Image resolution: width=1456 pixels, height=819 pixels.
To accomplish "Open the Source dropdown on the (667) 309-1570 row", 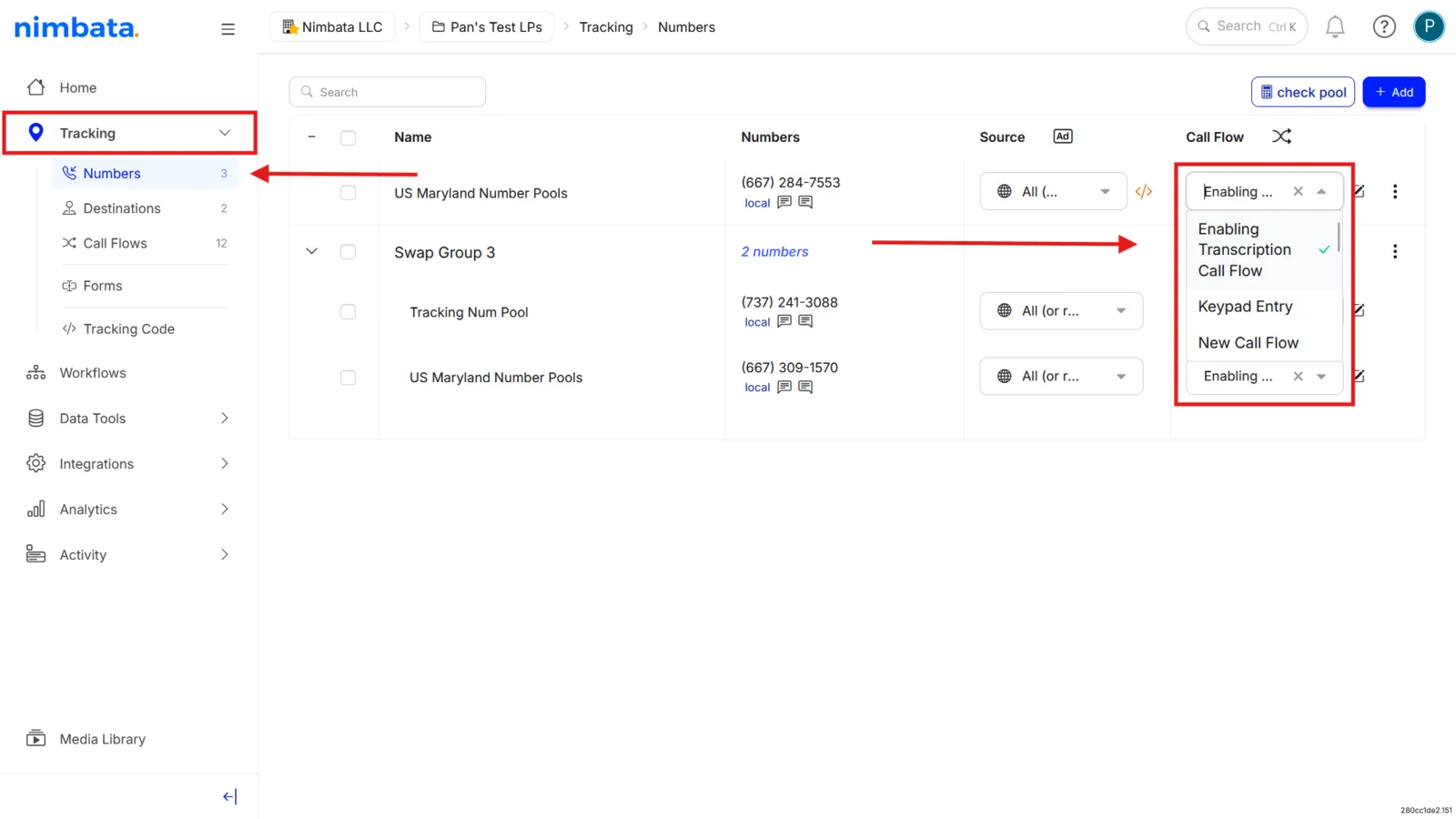I will (1061, 376).
